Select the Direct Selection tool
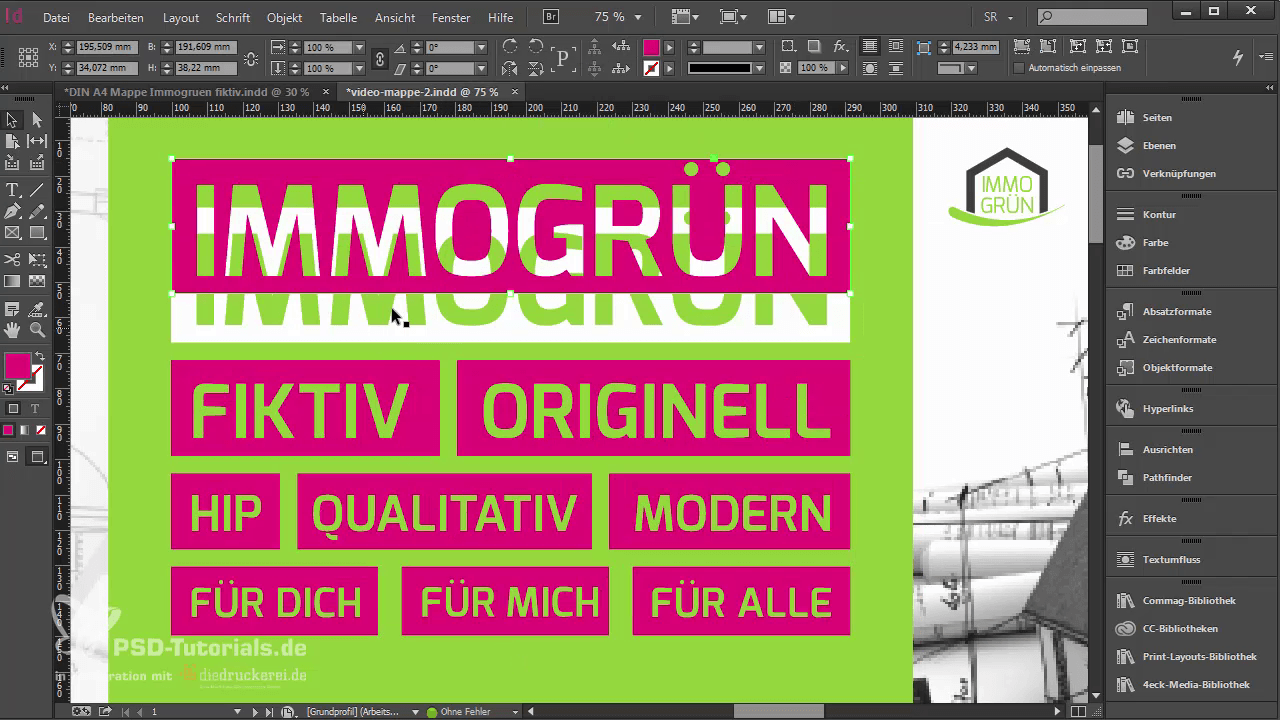 tap(37, 120)
